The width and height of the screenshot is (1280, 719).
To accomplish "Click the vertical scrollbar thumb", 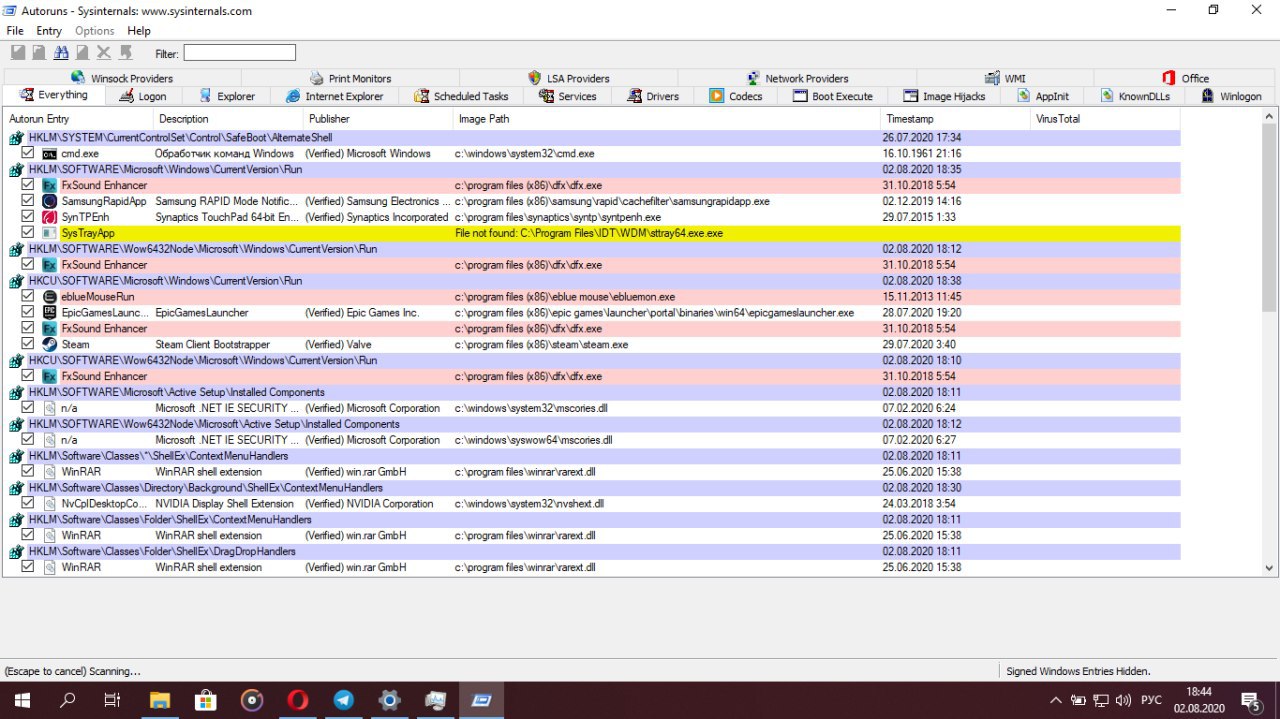I will [1270, 218].
